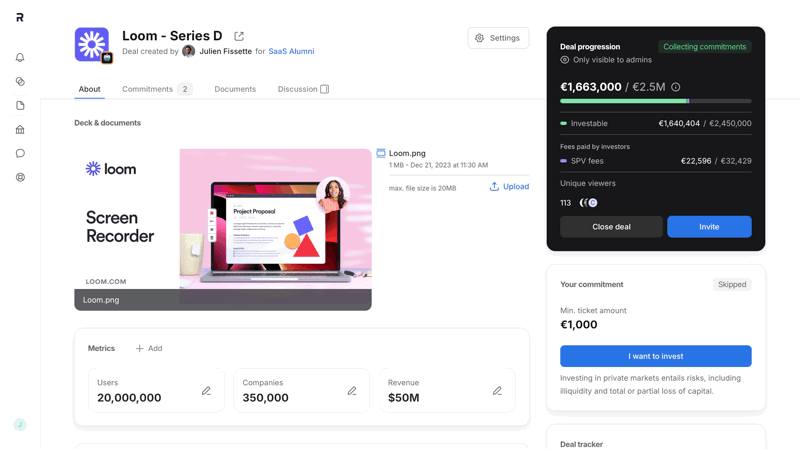This screenshot has width=800, height=449.
Task: Click the Deal tracker heading
Action: [581, 444]
